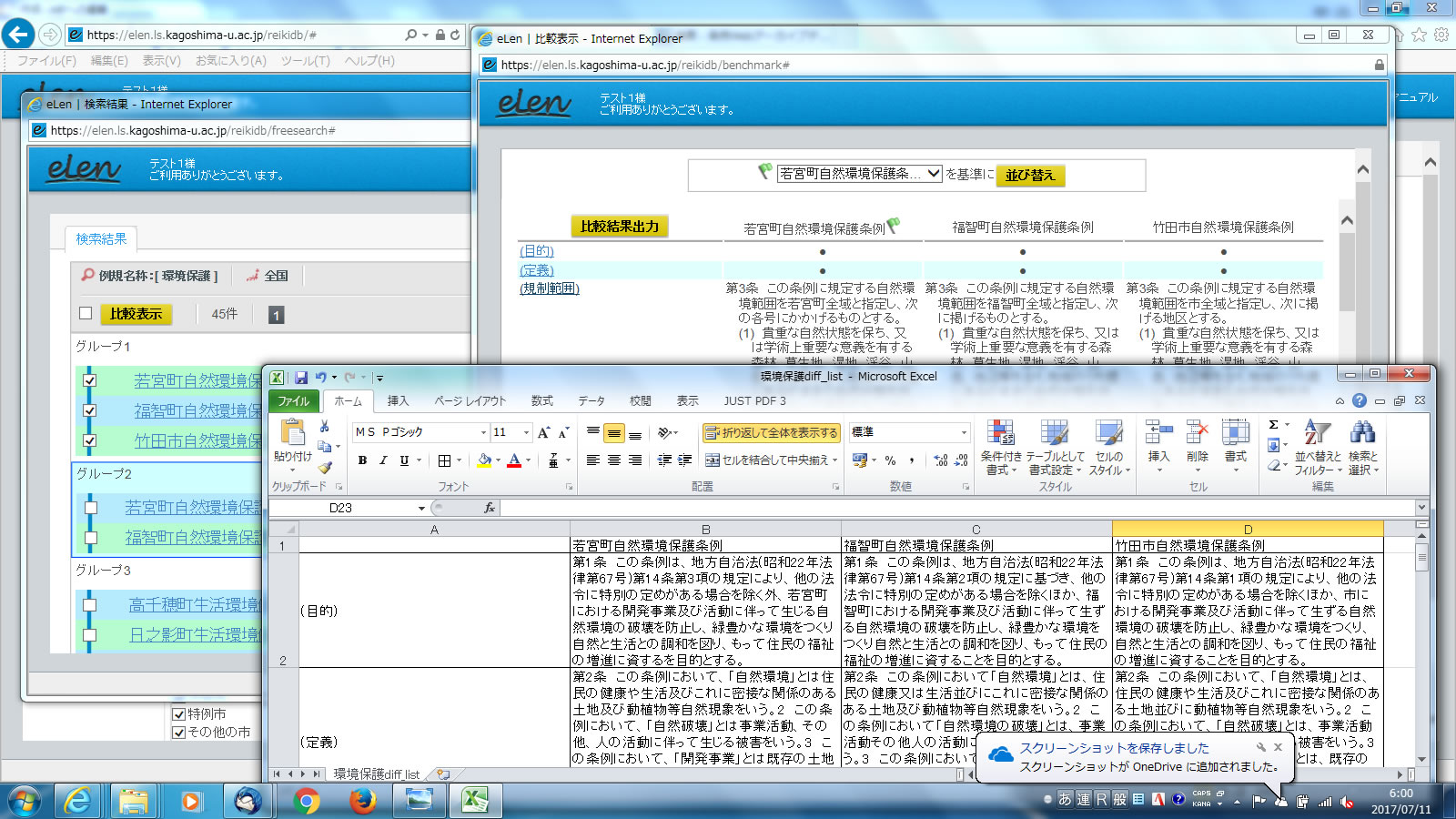Open the Excel ファイル tab

(x=293, y=401)
